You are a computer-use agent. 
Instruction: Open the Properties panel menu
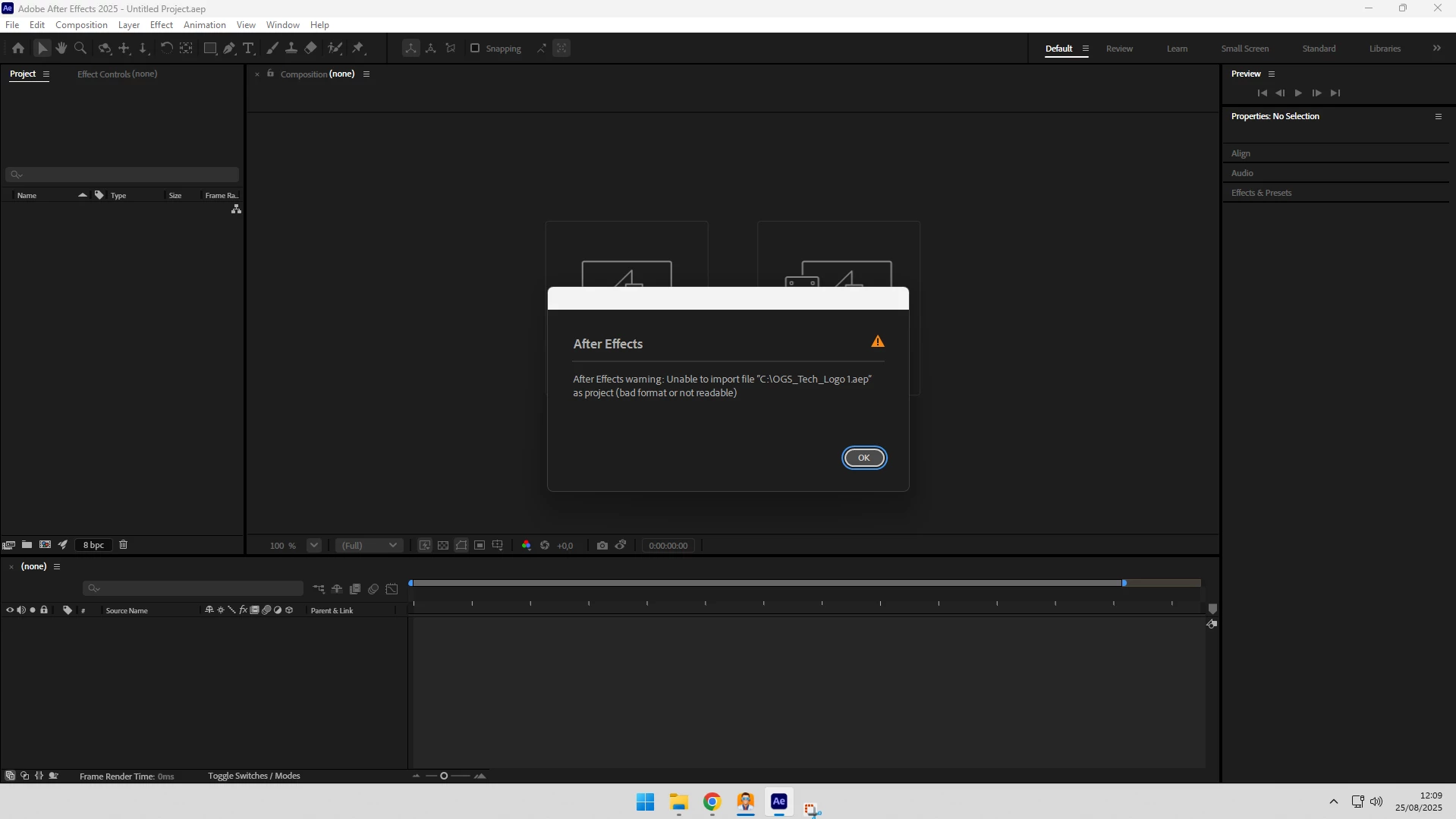click(1439, 117)
